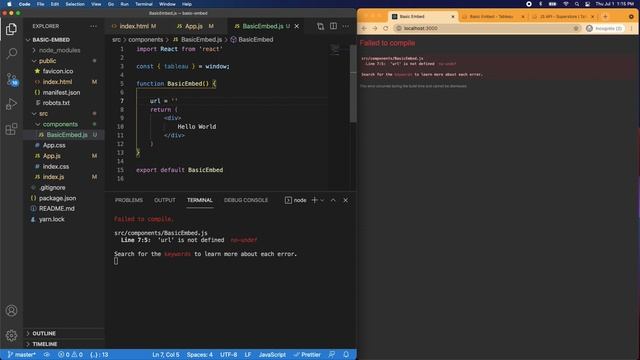Open package.json in the explorer
The image size is (640, 360).
click(x=57, y=198)
